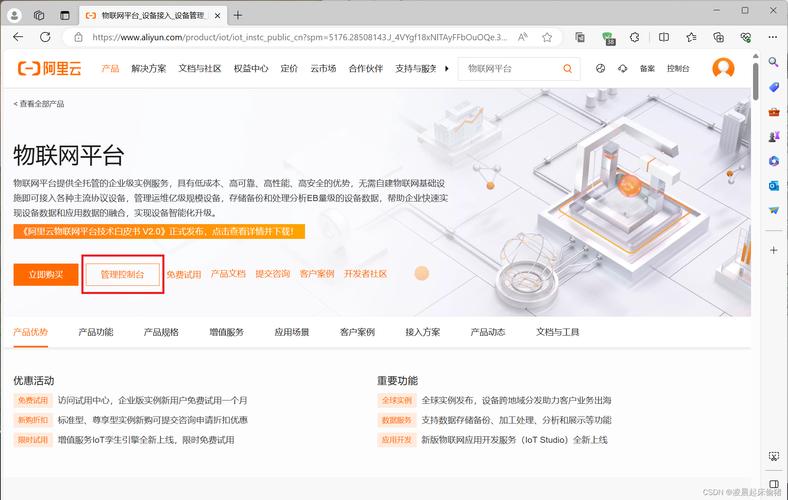Open the 解决方案 navigation menu
This screenshot has width=788, height=500.
(149, 68)
